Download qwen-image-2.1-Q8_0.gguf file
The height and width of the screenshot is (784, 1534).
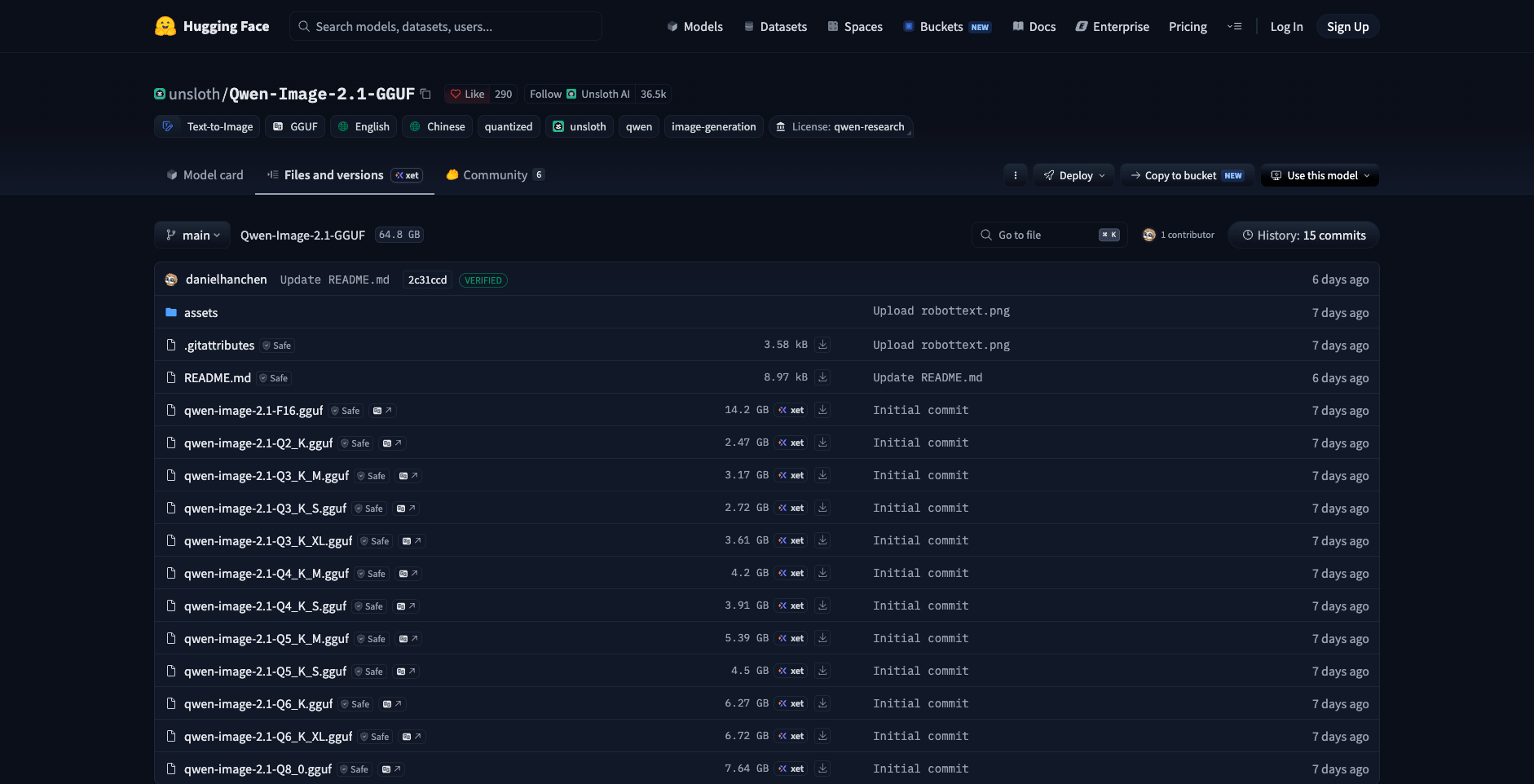click(x=822, y=769)
